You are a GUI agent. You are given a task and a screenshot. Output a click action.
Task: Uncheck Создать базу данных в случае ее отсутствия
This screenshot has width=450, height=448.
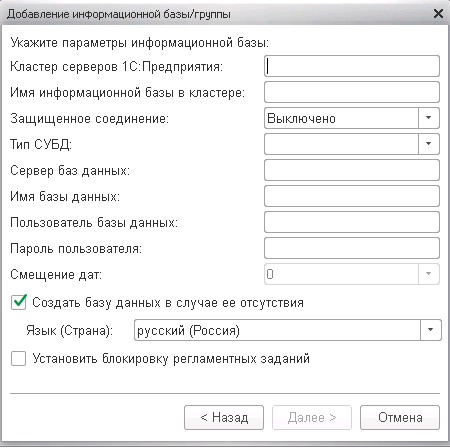pyautogui.click(x=19, y=302)
